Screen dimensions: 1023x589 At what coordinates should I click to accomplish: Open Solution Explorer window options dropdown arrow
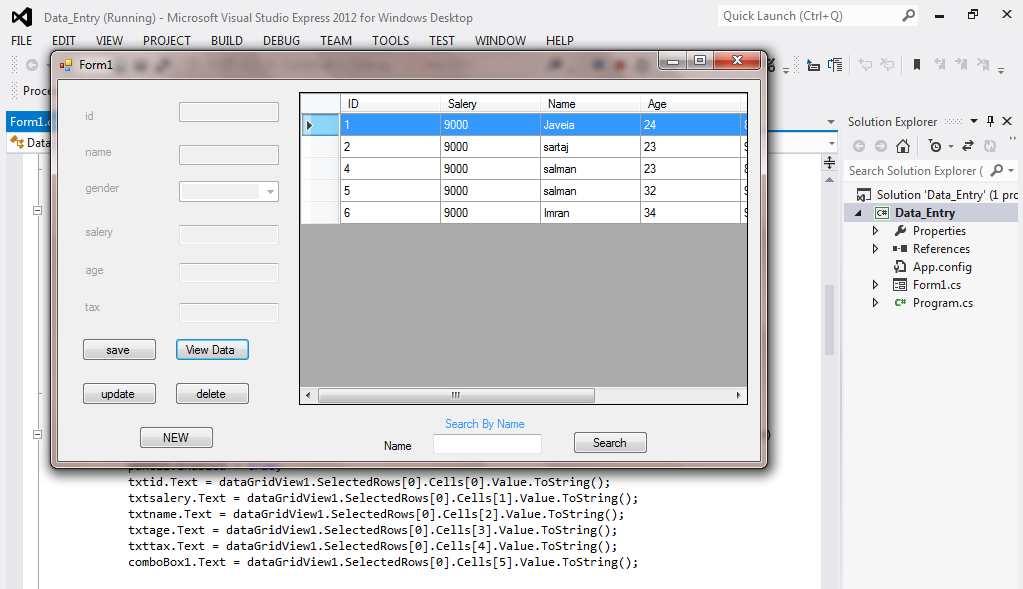[x=974, y=121]
